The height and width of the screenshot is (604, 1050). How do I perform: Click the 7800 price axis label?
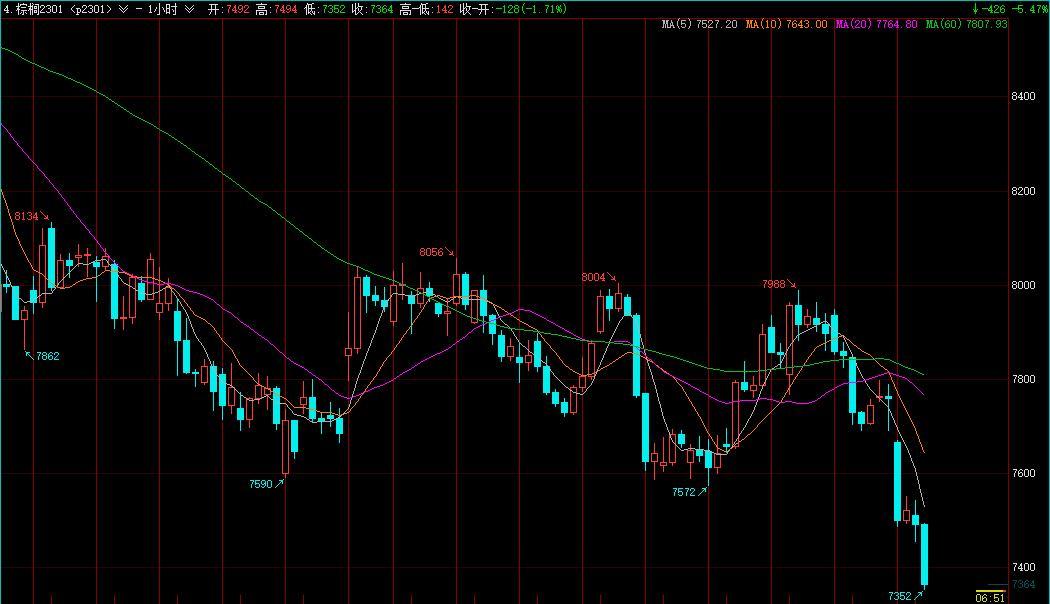coord(1023,379)
